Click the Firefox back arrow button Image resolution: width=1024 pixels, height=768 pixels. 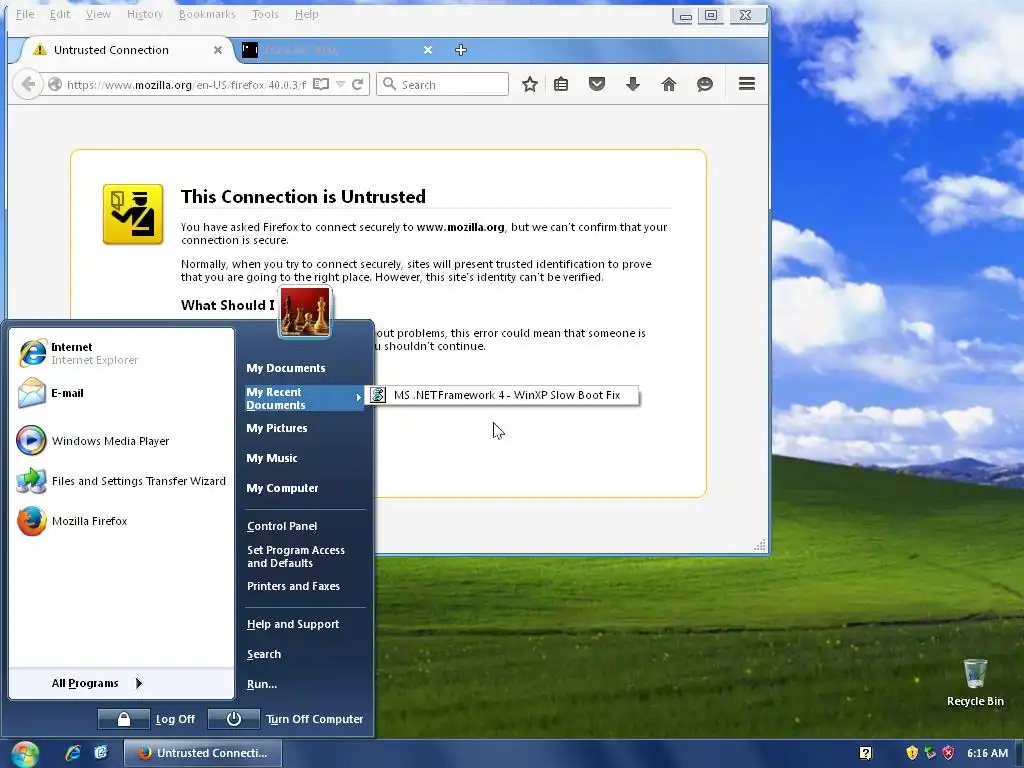[27, 84]
